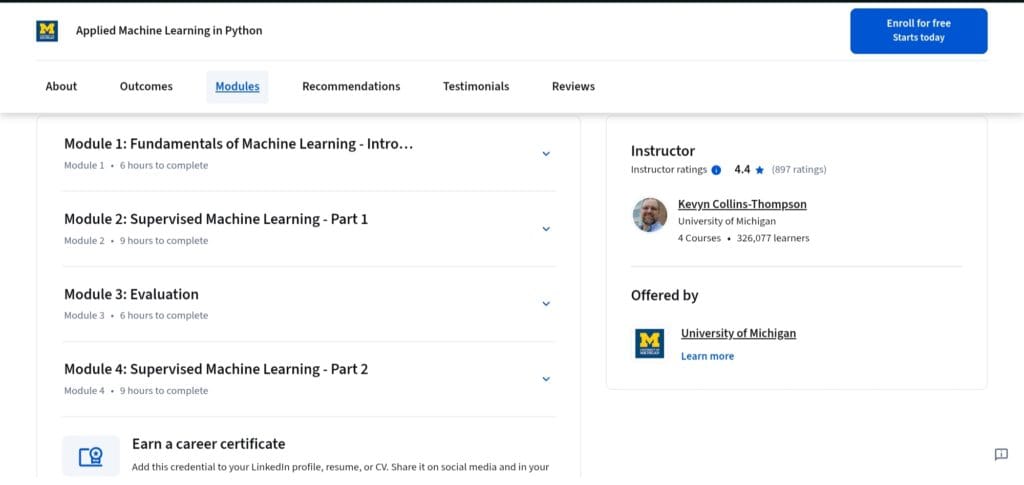Click the Module 2 Supervised Machine Learning title
The image size is (1024, 485).
point(216,219)
